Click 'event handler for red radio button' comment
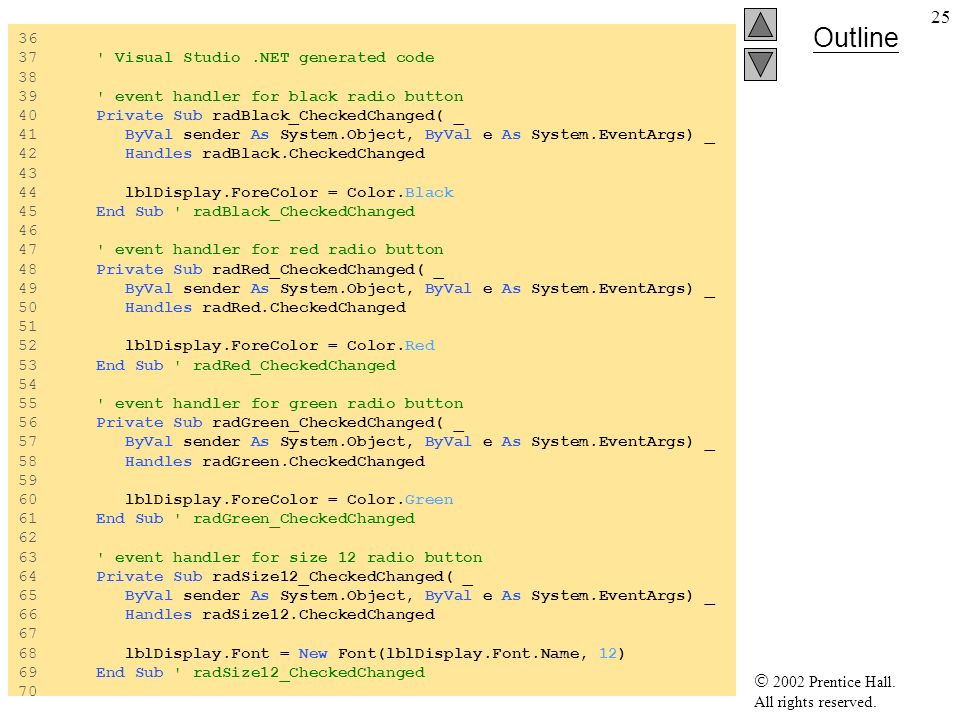This screenshot has width=960, height=720. [x=270, y=250]
